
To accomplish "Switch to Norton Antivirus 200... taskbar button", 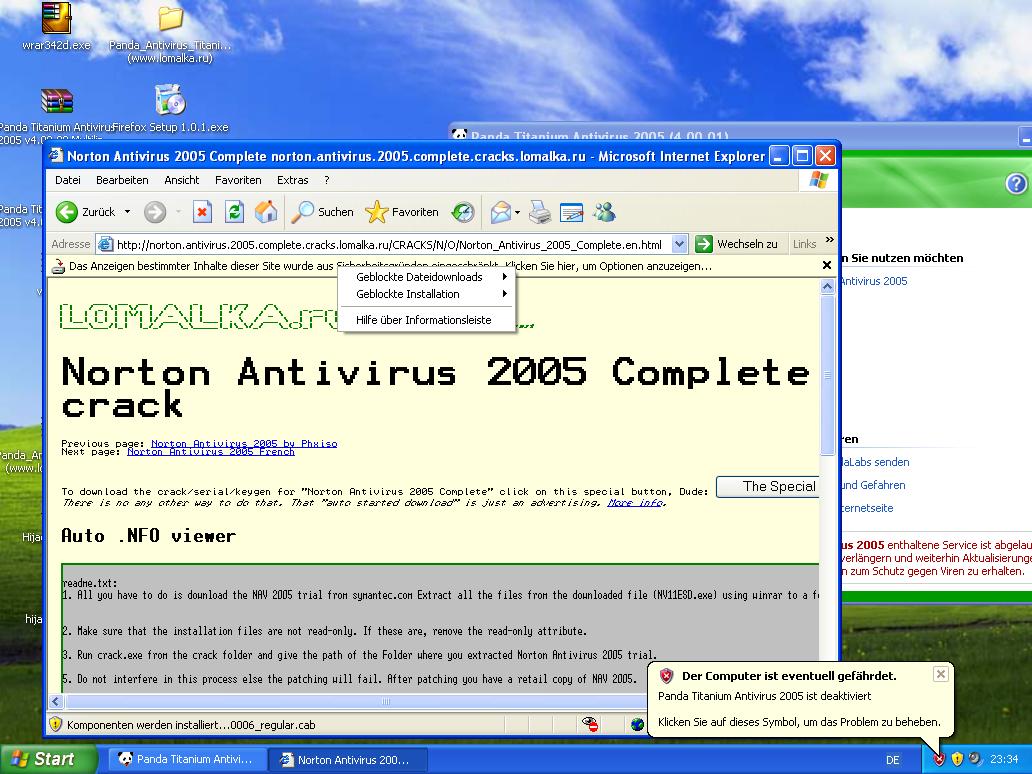I will pyautogui.click(x=348, y=760).
